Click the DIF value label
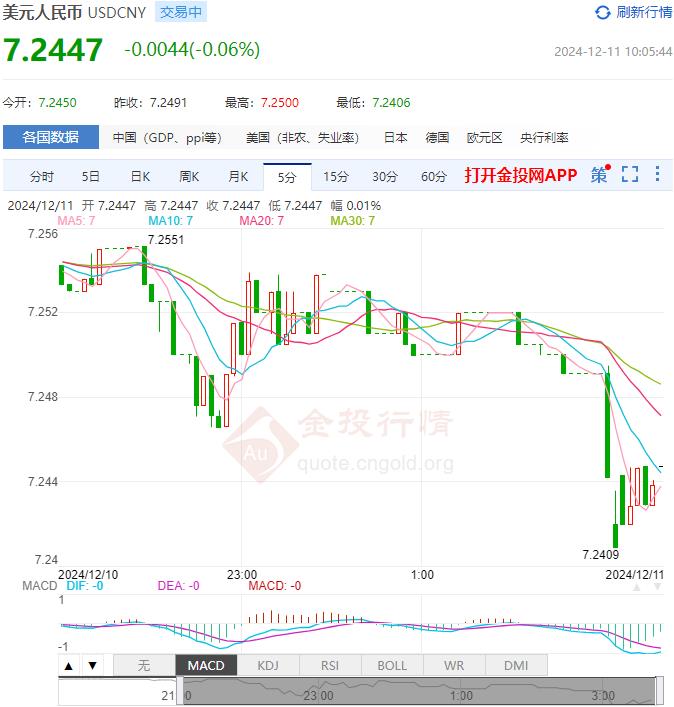Image resolution: width=674 pixels, height=707 pixels. [85, 586]
